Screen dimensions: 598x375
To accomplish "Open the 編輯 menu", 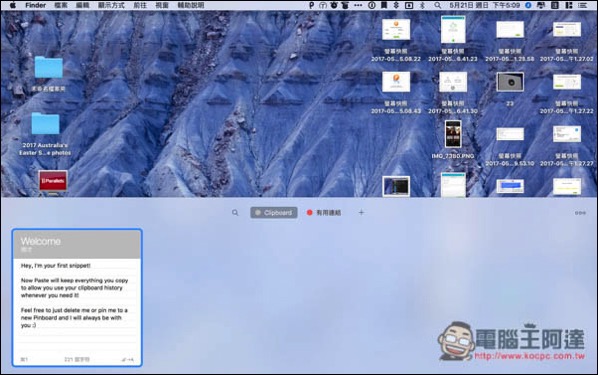I will pos(82,5).
